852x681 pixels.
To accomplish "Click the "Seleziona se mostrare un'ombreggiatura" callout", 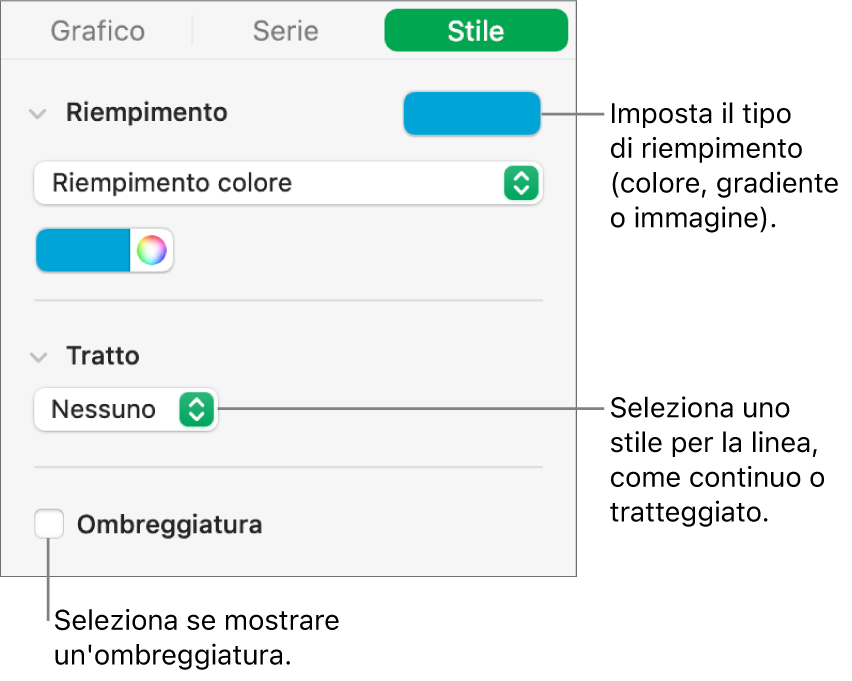I will coord(197,637).
